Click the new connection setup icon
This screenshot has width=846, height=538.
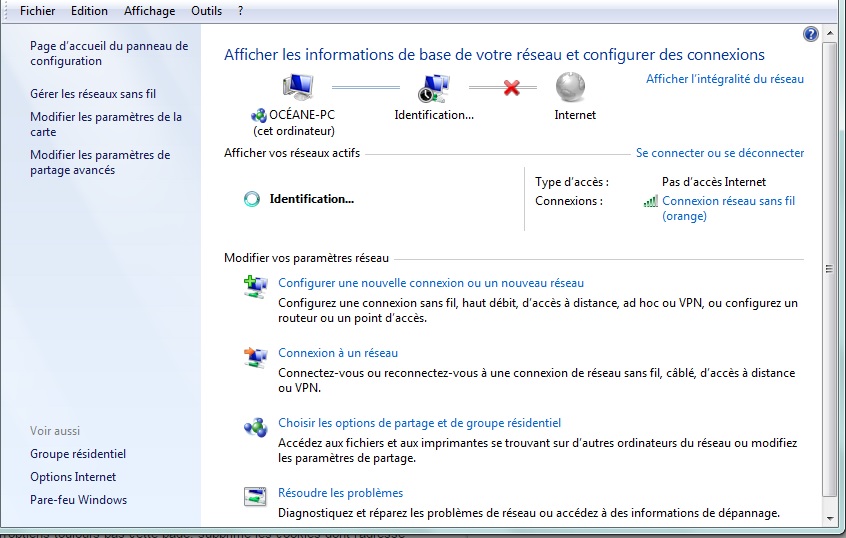click(x=256, y=287)
